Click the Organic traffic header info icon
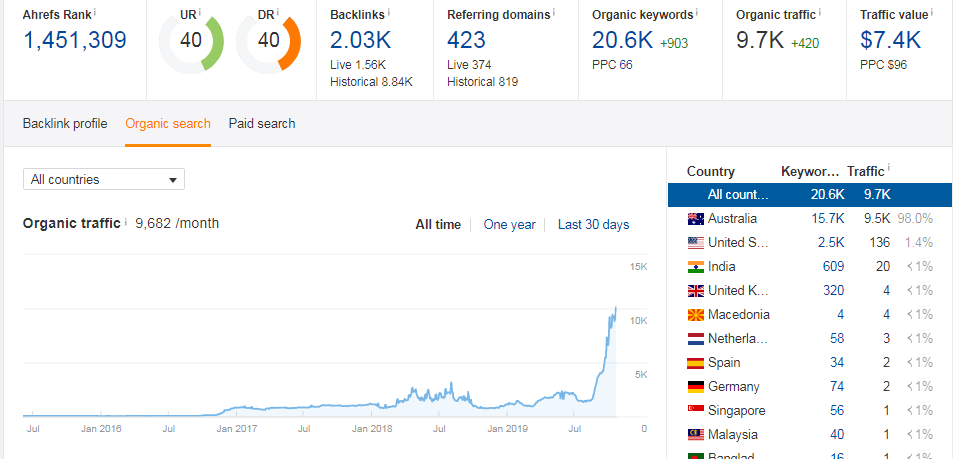This screenshot has height=459, width=967. pos(820,10)
